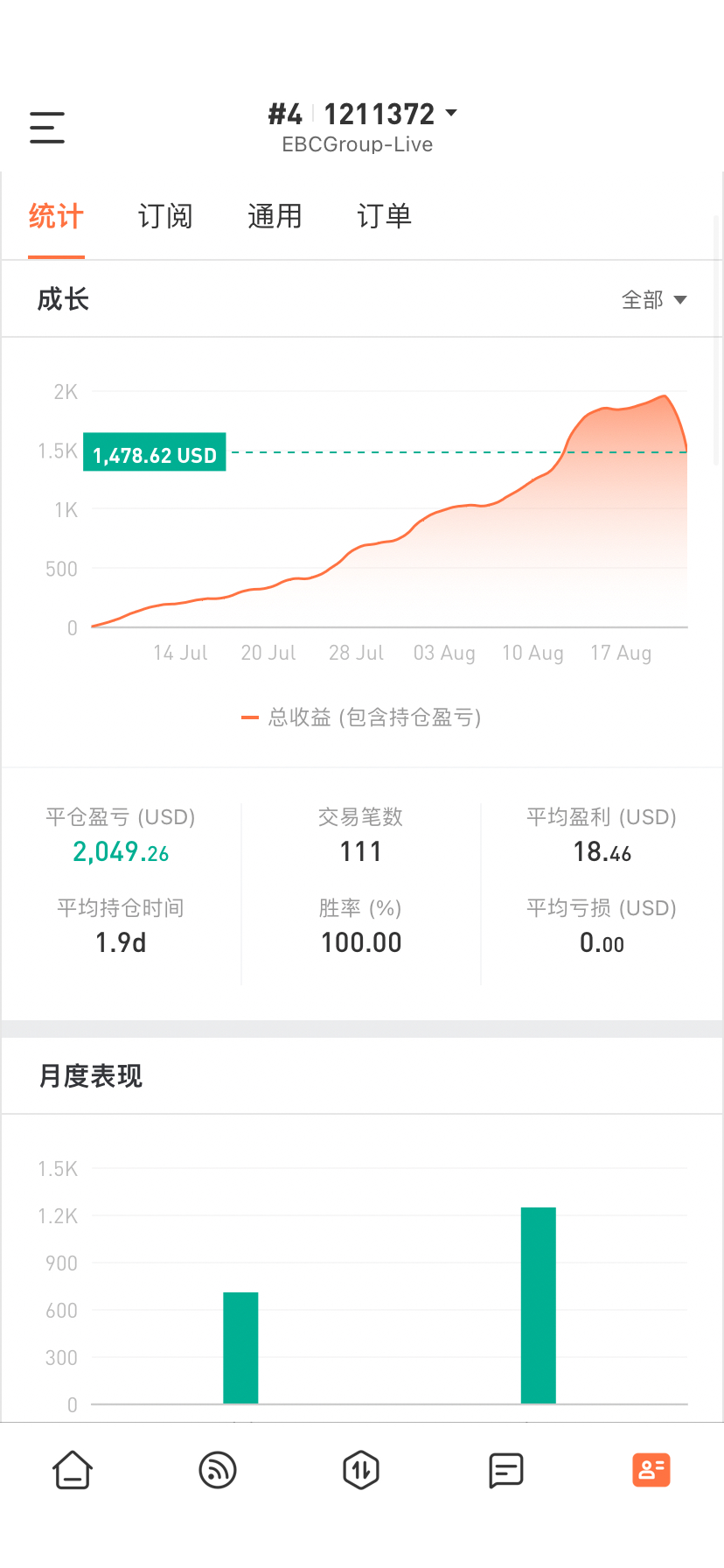
Task: Open the signal feed icon
Action: tap(218, 1470)
